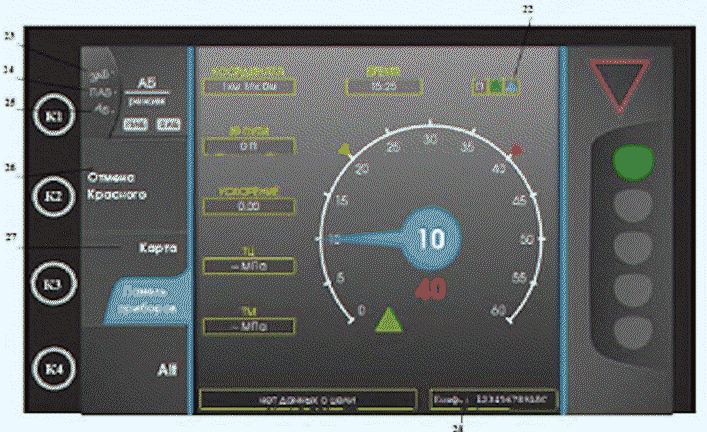Click the K2 round key
Screen dimensions: 707x432
[x=54, y=196]
